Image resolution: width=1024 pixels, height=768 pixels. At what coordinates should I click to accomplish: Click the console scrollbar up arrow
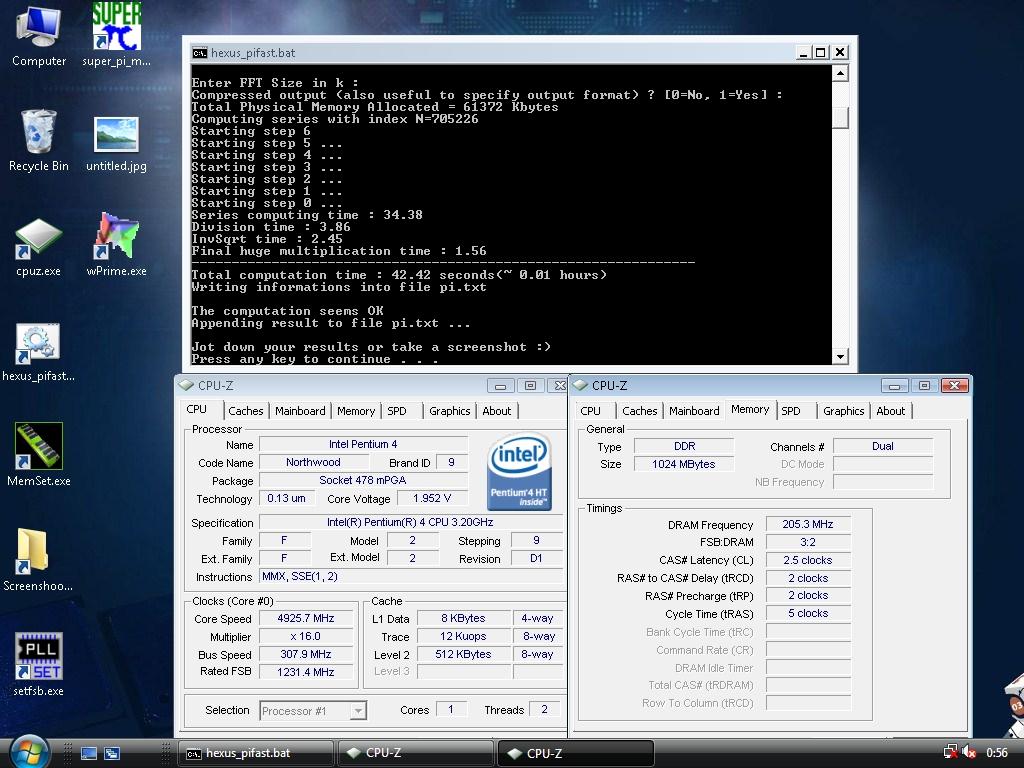coord(840,73)
